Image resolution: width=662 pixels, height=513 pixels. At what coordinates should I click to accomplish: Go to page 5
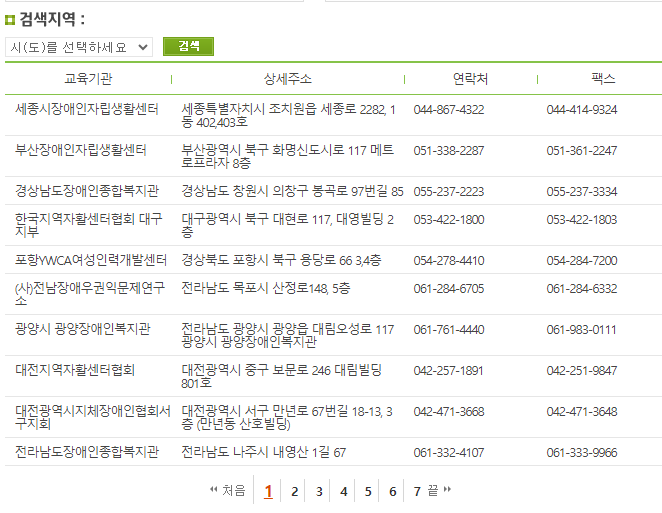(x=368, y=491)
